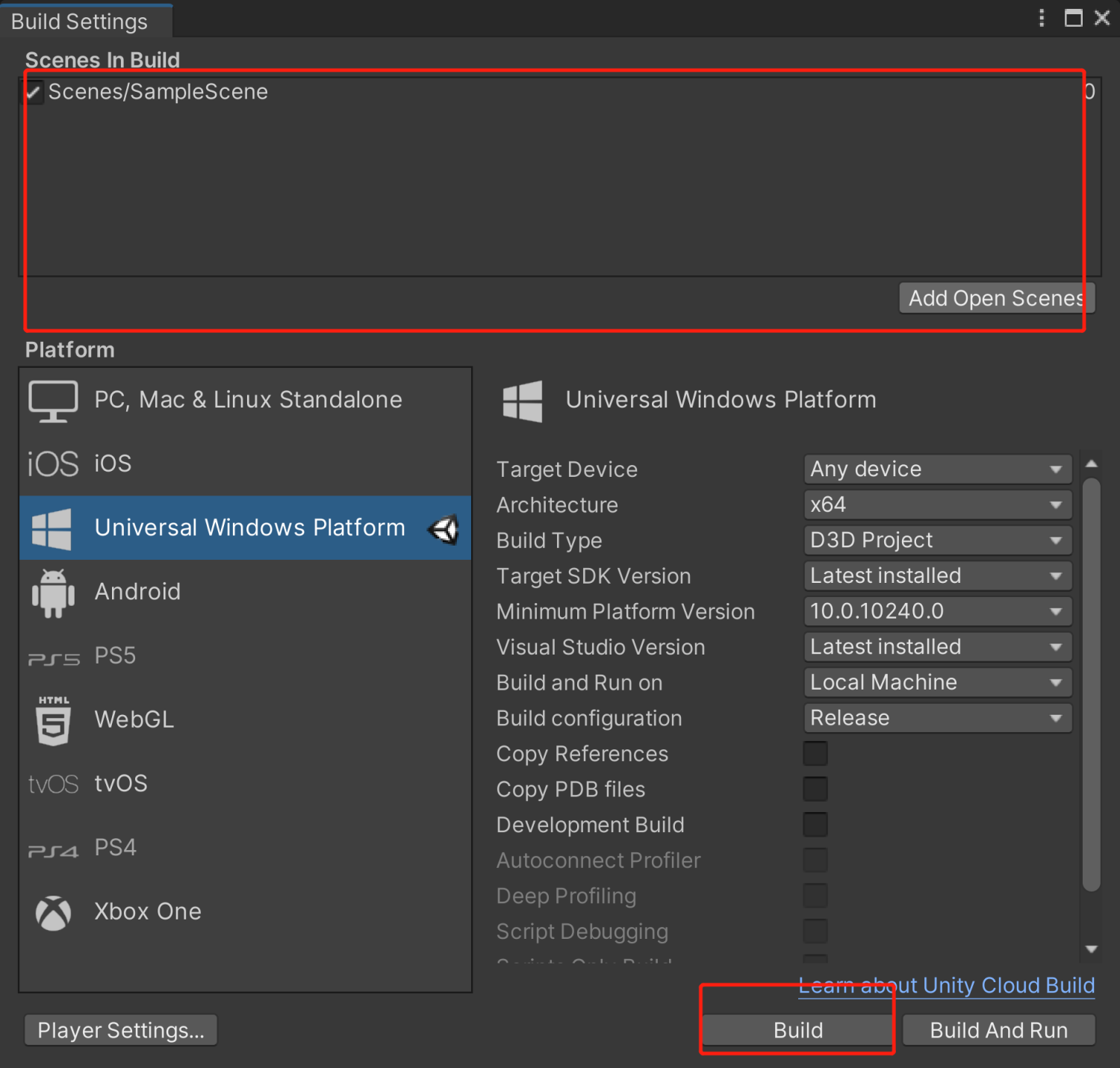Image resolution: width=1120 pixels, height=1068 pixels.
Task: Click the Build configuration label
Action: pos(589,719)
